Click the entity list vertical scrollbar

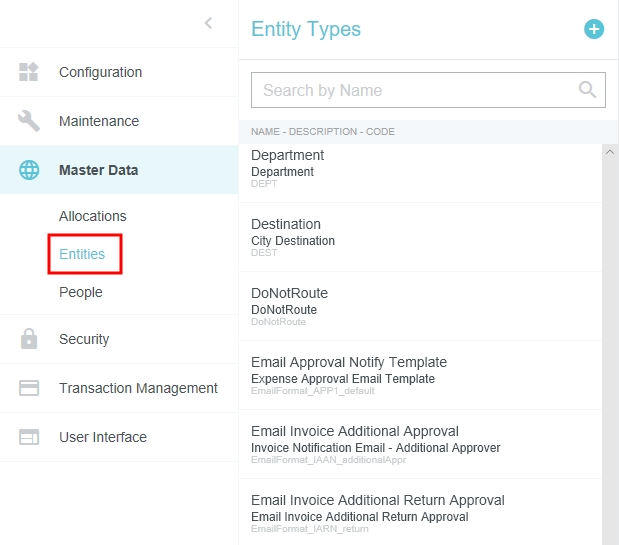coord(610,340)
